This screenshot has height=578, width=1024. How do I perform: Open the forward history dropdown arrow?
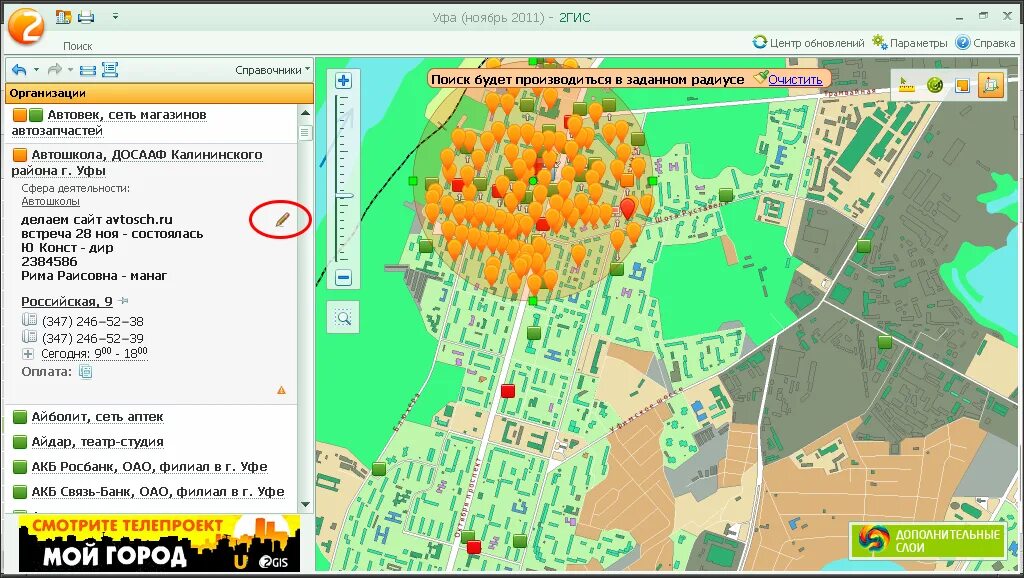pos(71,69)
